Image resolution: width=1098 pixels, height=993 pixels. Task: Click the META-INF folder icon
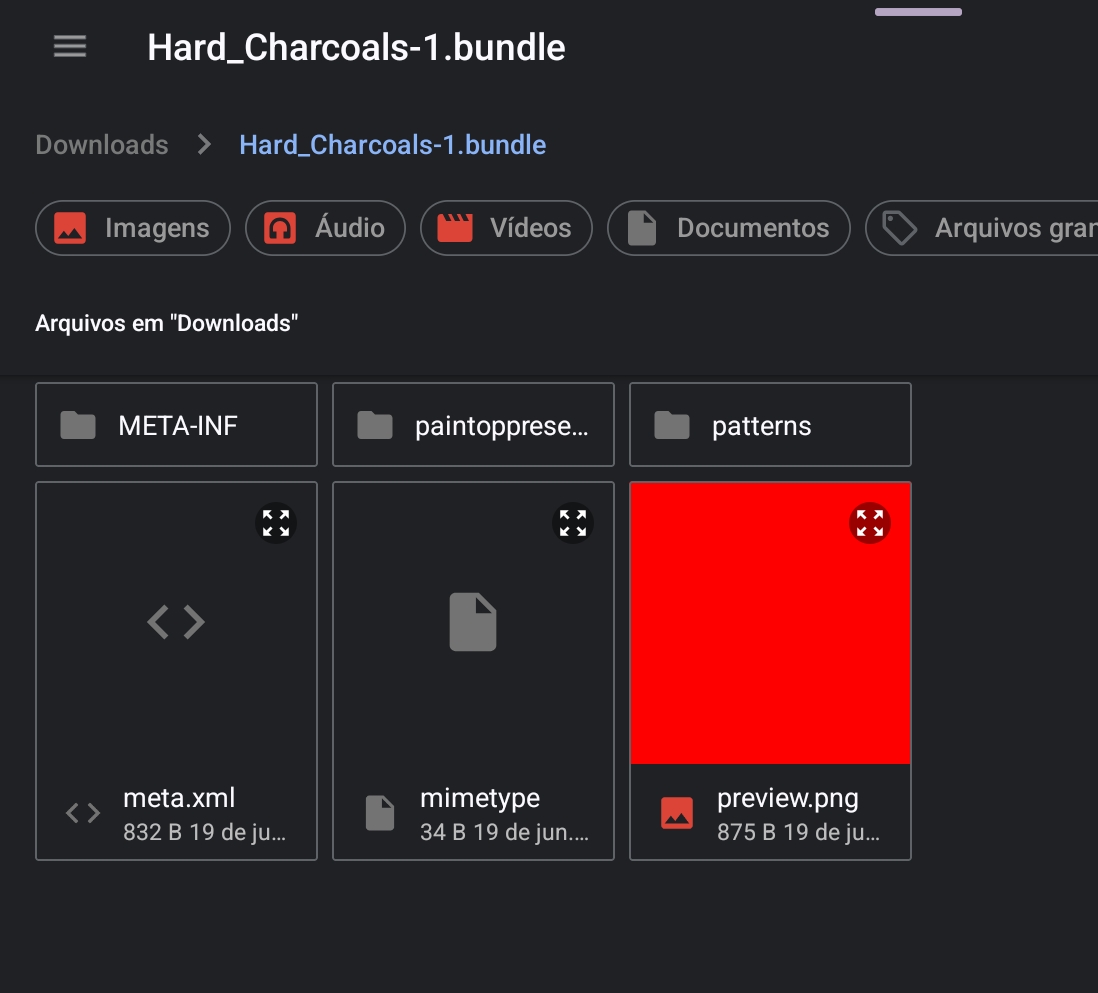coord(78,425)
